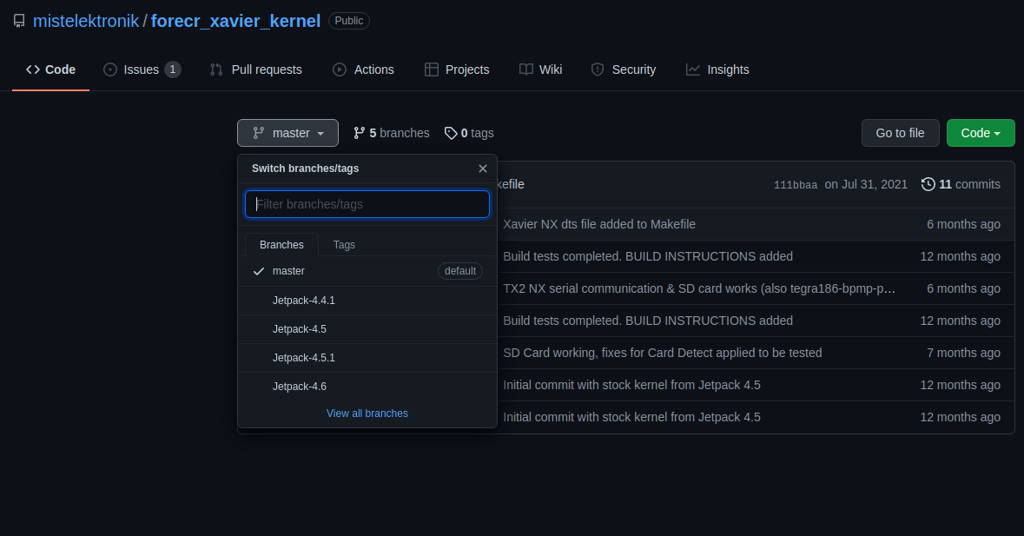Click the Issues count badge
The width and height of the screenshot is (1024, 536).
[172, 69]
